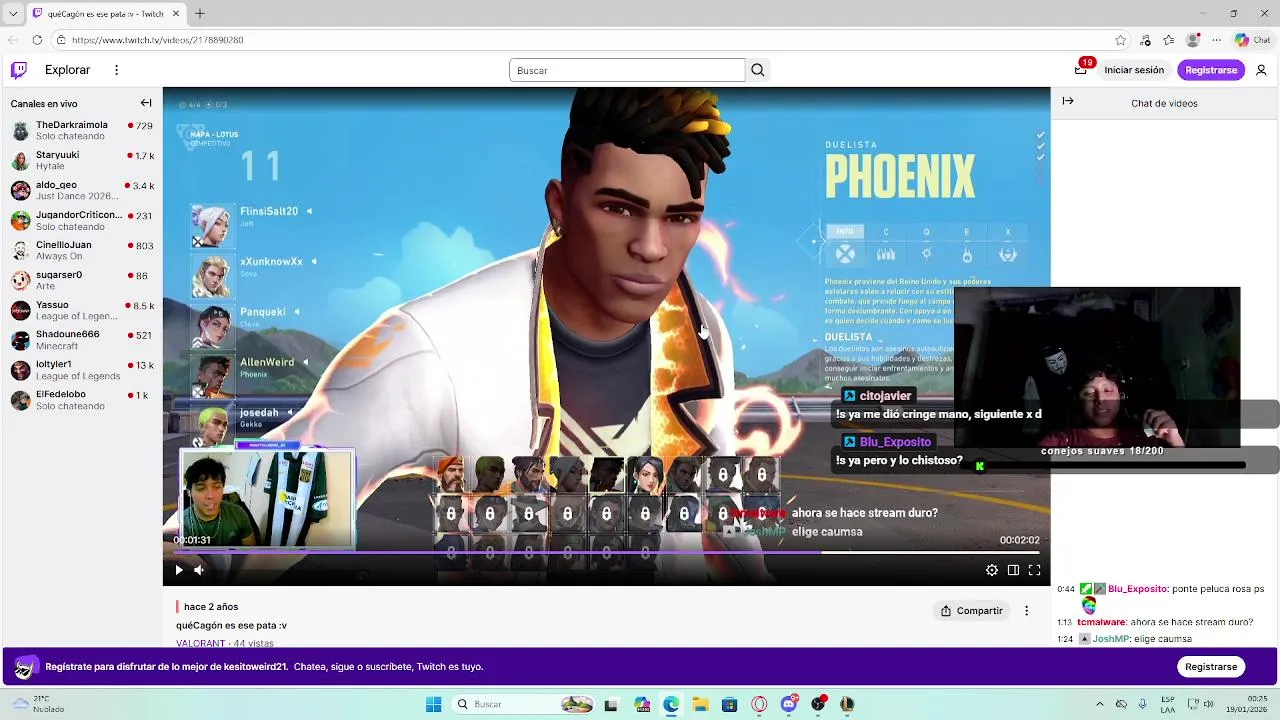Open Microsoft Store from taskbar

(729, 704)
